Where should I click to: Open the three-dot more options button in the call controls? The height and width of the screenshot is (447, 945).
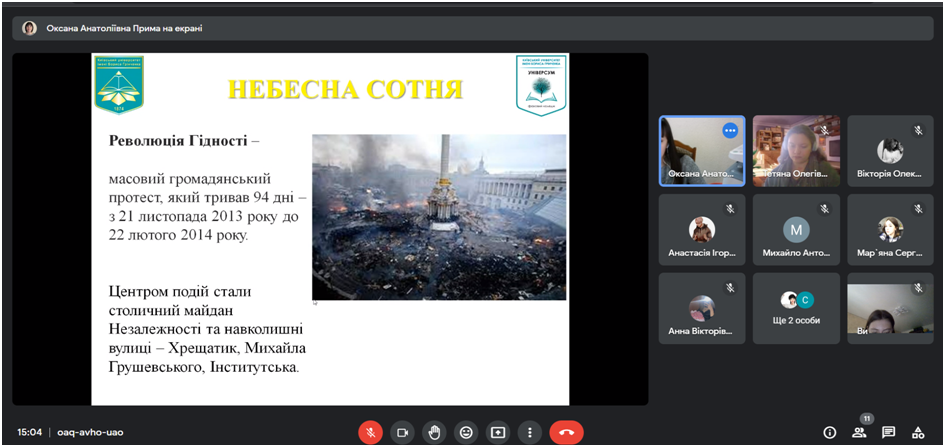[530, 433]
